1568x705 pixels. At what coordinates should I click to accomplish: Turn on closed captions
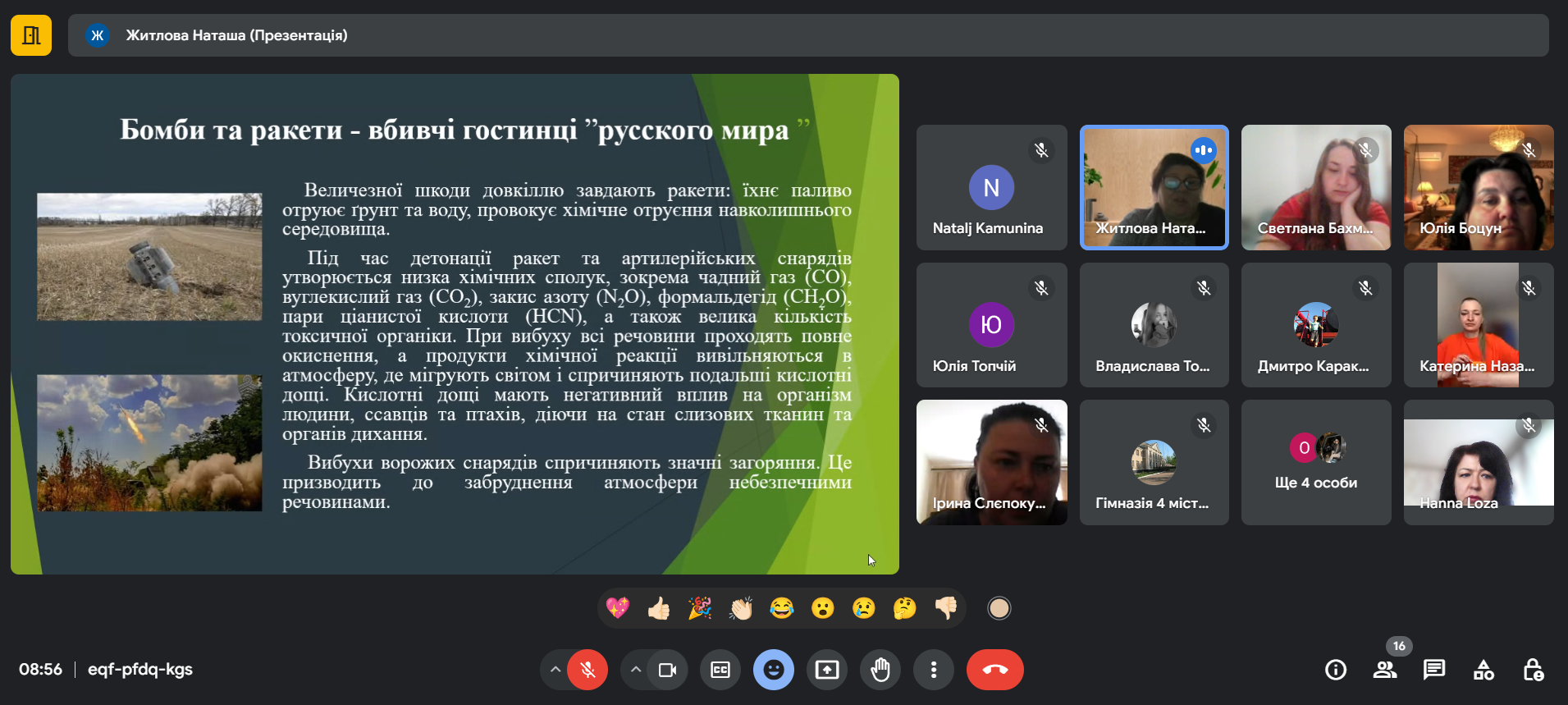(x=720, y=670)
